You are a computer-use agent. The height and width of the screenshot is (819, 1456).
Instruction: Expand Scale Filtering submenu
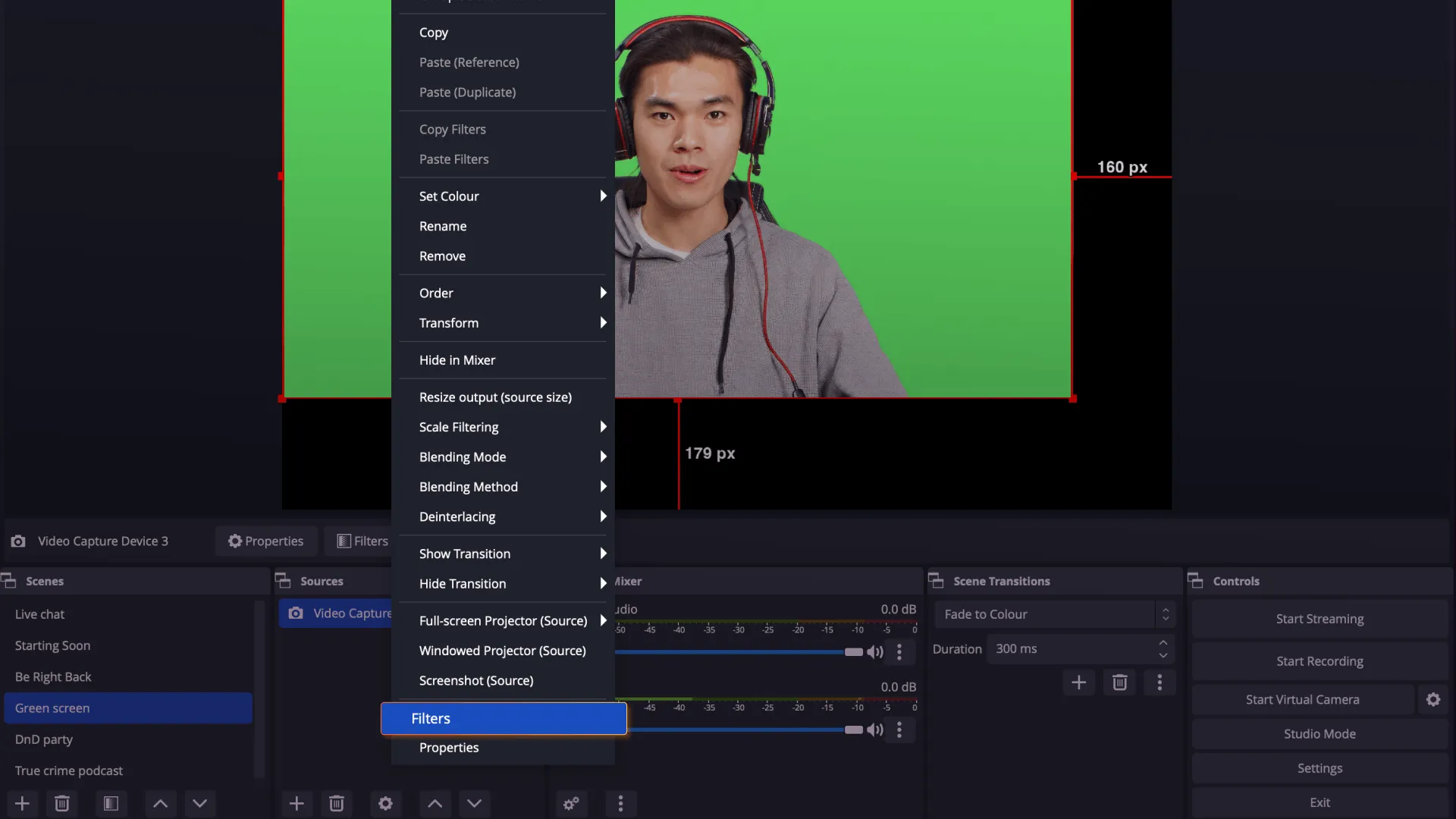click(x=504, y=428)
